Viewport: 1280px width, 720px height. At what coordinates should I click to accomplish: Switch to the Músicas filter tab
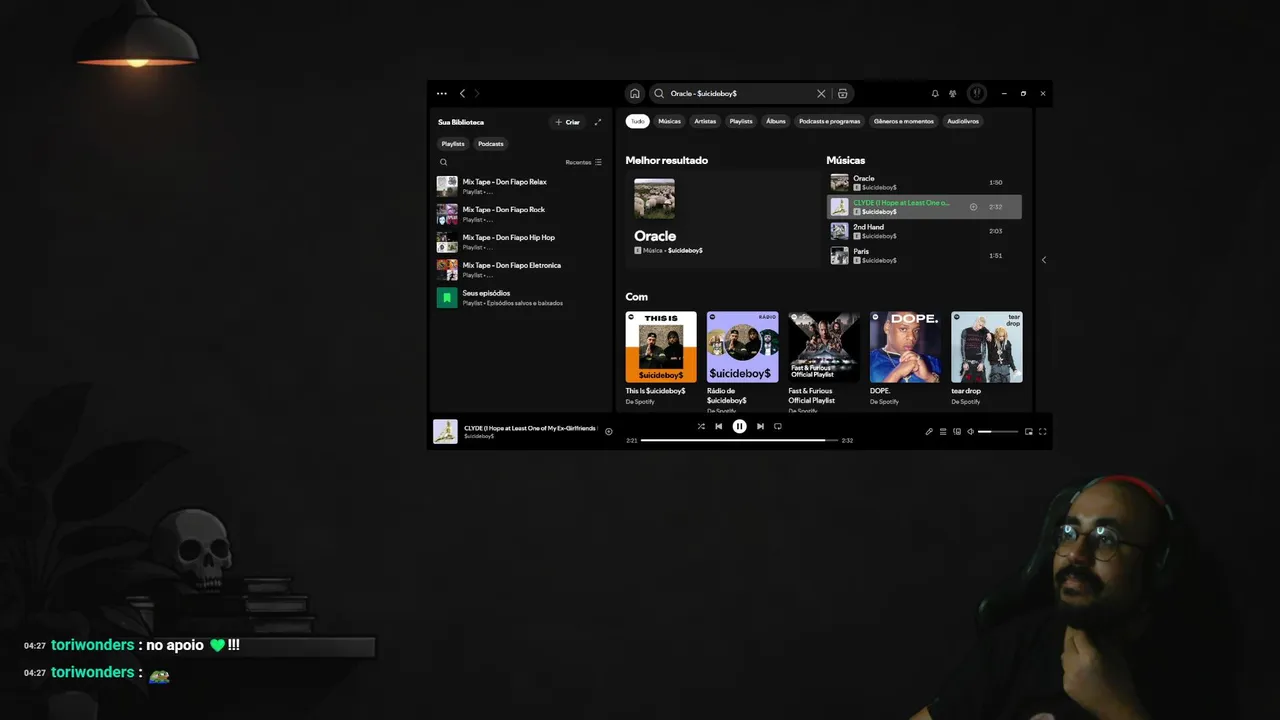point(670,121)
